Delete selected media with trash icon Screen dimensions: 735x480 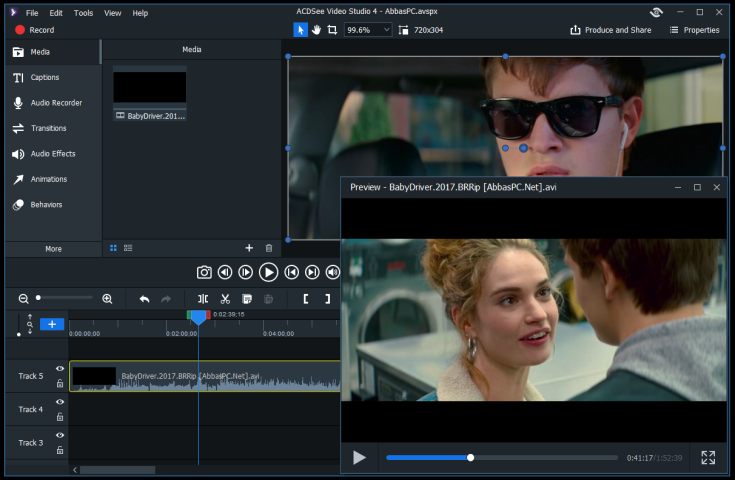[269, 248]
